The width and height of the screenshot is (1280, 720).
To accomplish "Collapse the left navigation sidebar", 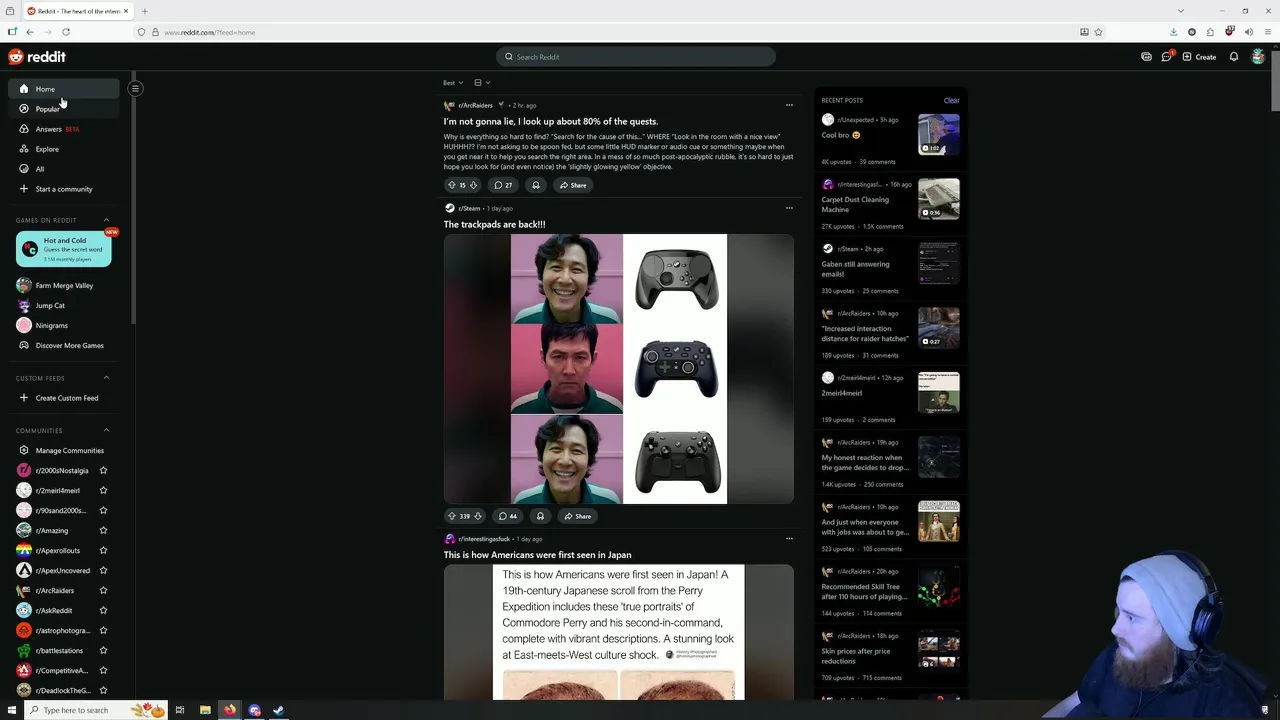I will point(135,88).
